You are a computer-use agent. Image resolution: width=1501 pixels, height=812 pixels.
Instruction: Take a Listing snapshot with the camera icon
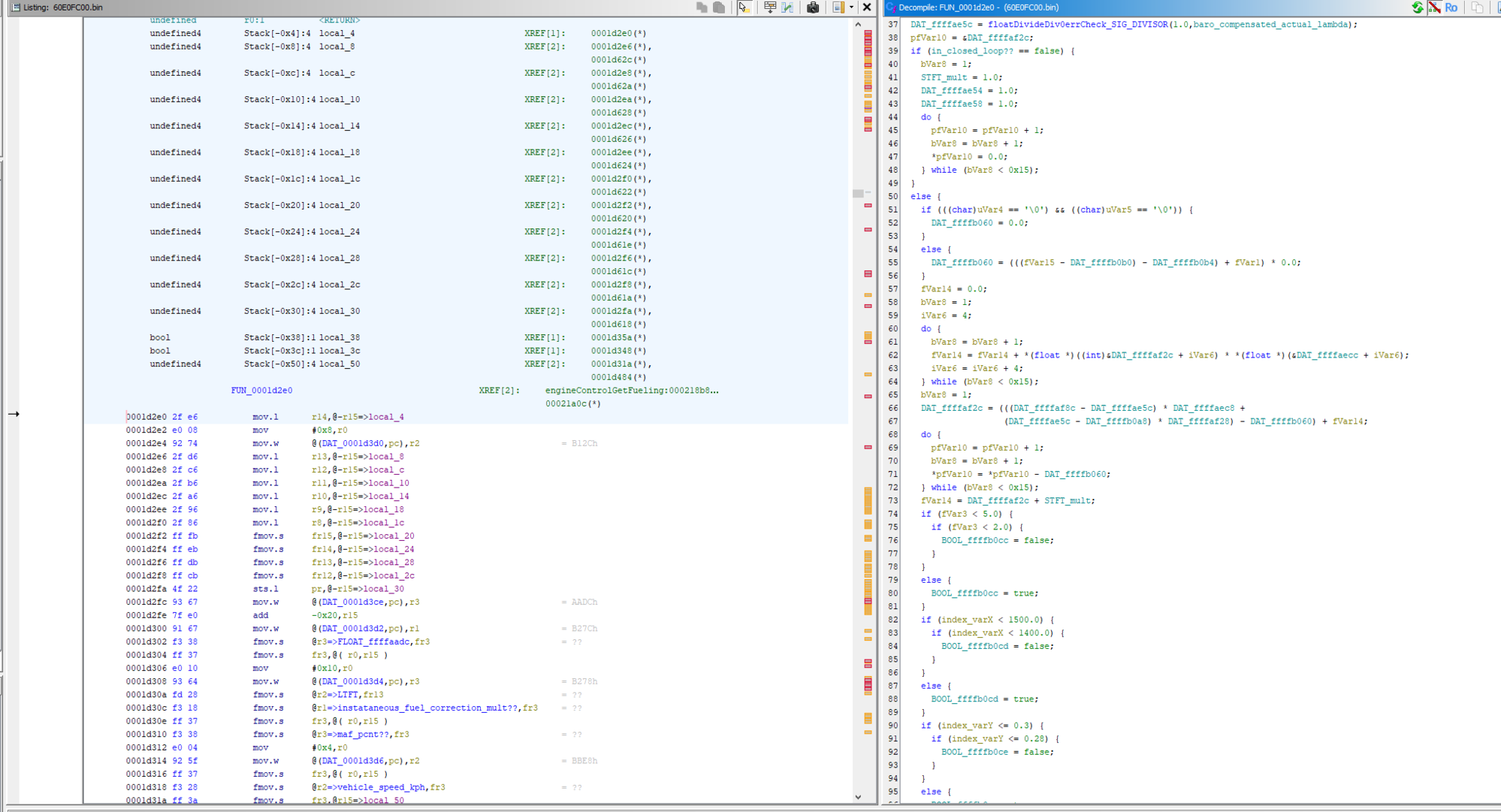coord(813,8)
